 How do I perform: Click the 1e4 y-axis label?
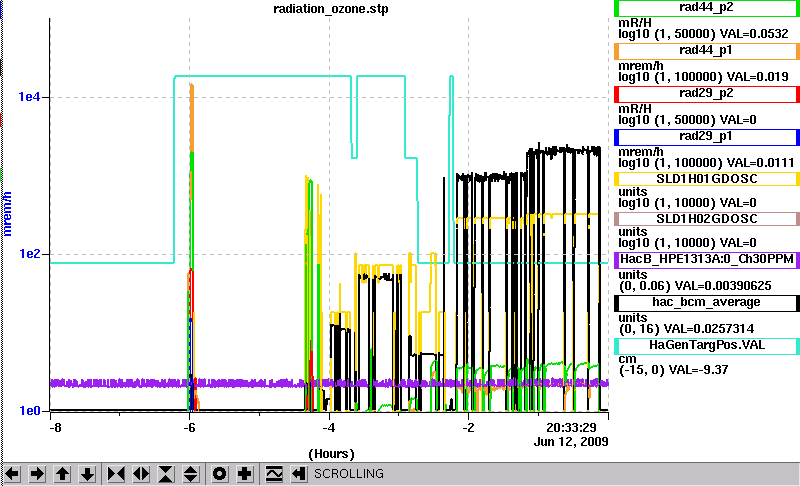[x=29, y=96]
